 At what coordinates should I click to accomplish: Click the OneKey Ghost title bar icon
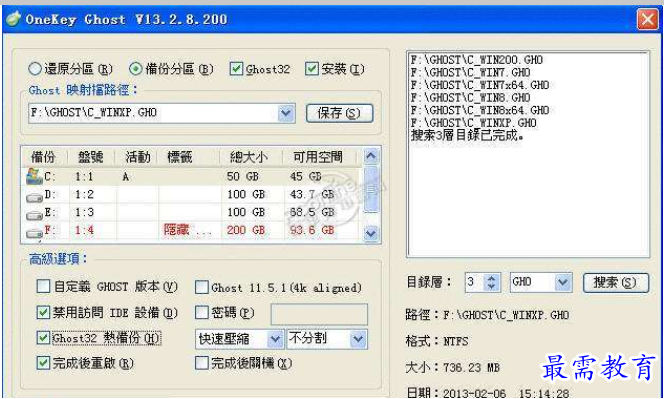pos(13,19)
